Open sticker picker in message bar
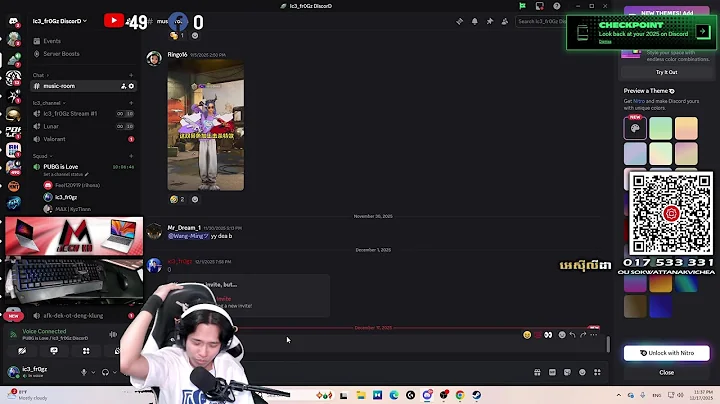720x404 pixels. tap(568, 372)
